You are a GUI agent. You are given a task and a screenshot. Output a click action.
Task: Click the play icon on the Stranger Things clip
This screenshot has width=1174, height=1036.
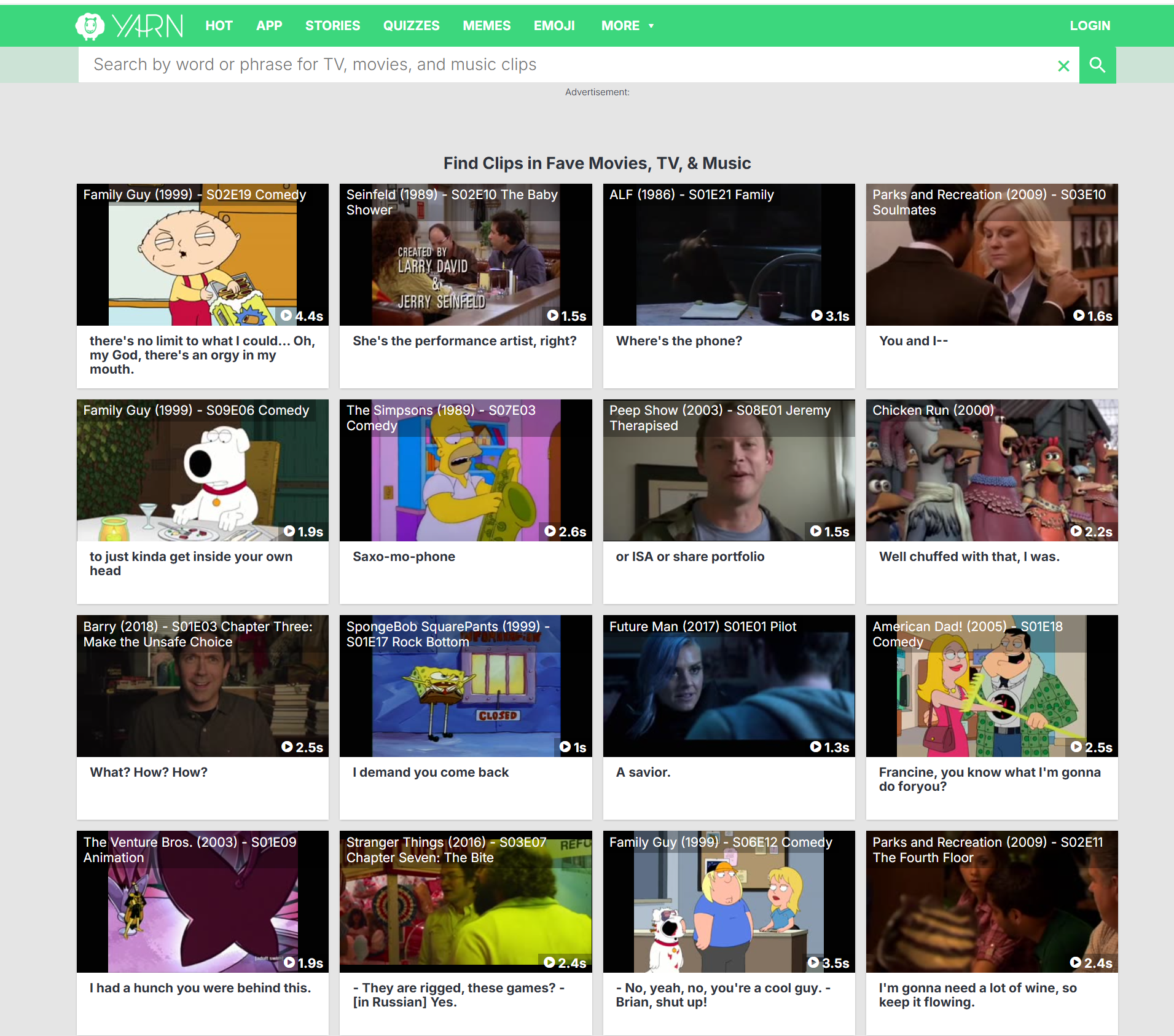coord(550,963)
